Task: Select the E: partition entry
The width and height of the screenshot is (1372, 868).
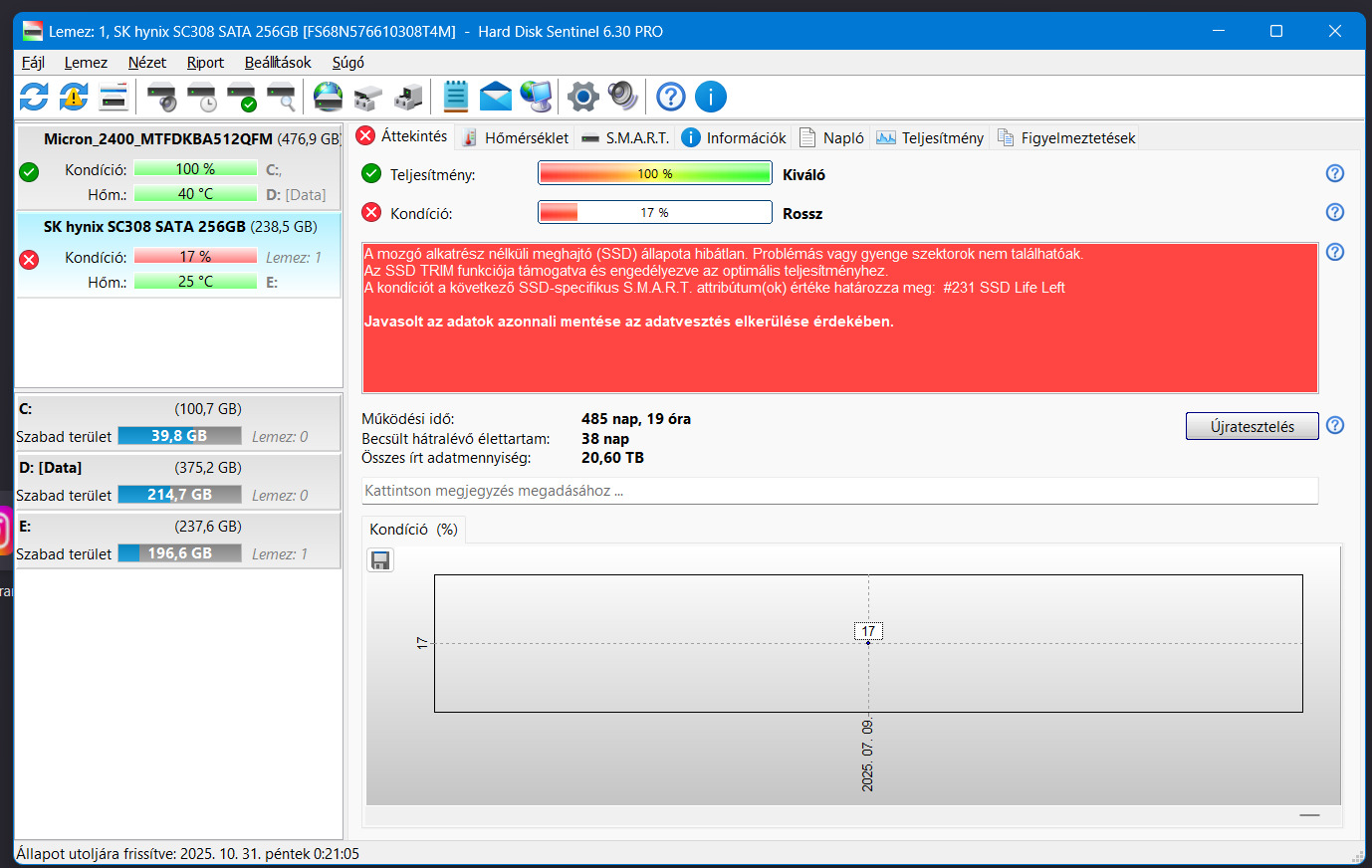Action: 179,541
